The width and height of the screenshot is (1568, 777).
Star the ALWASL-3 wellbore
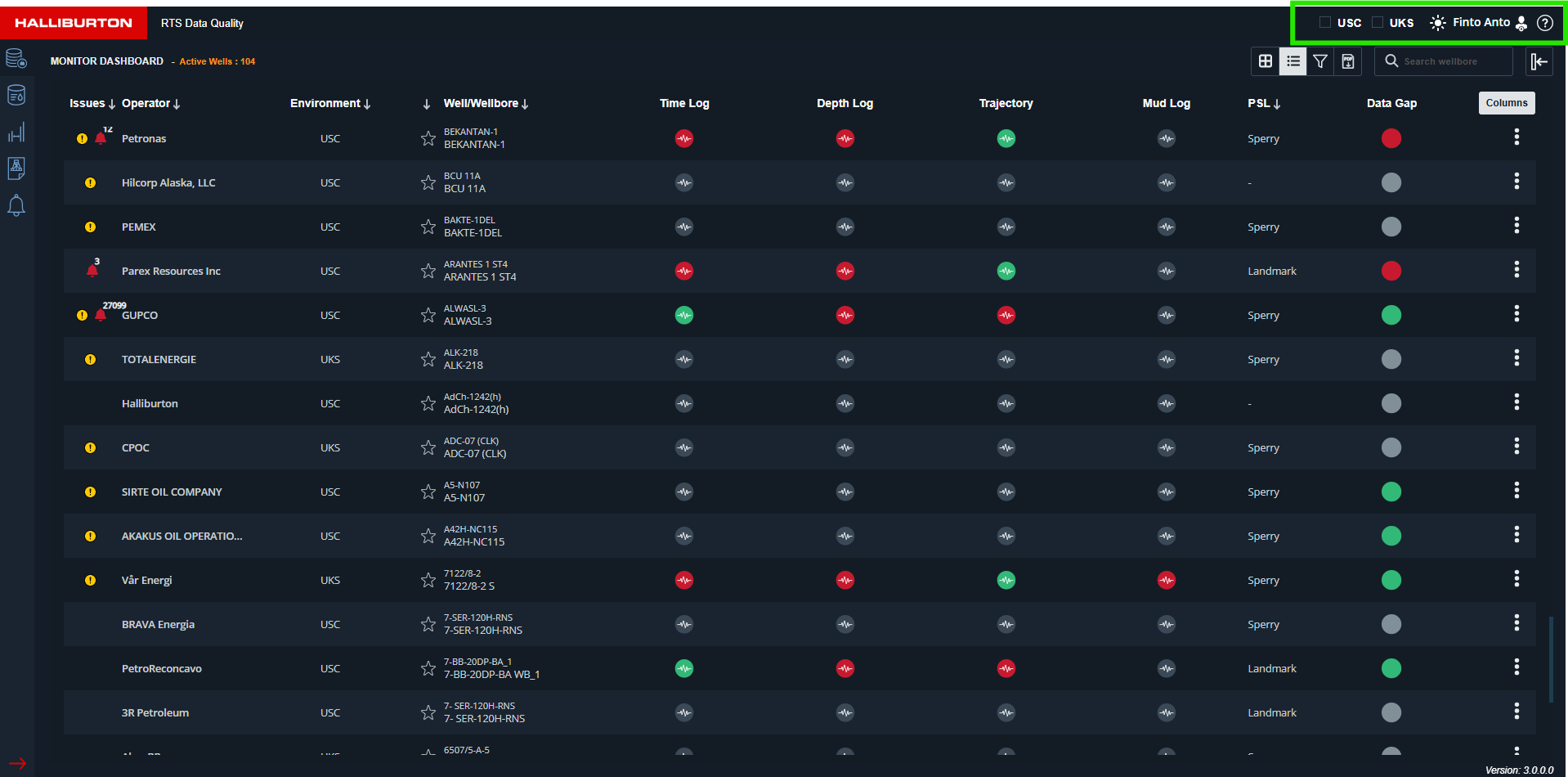428,315
